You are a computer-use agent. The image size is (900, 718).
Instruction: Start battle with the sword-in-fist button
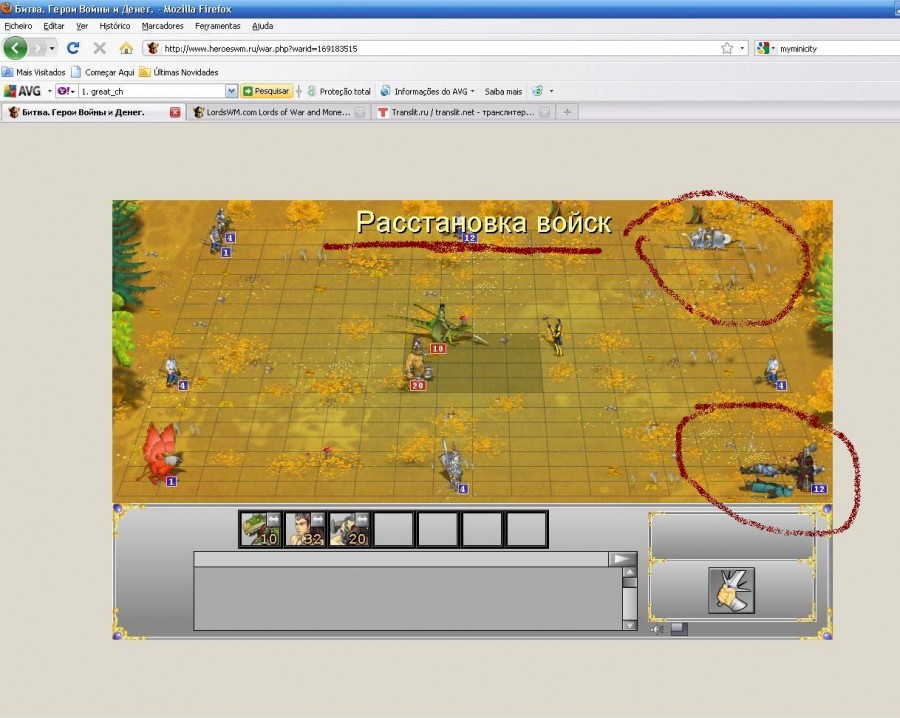731,591
